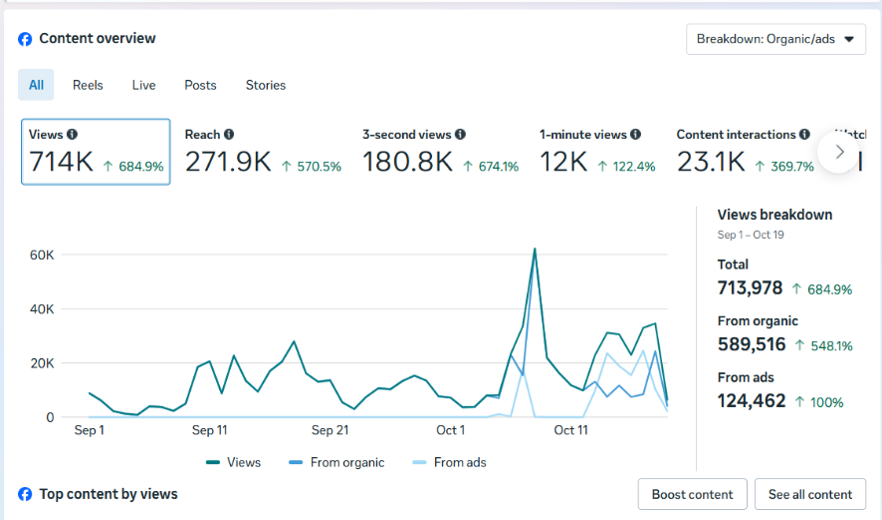Click the Oct 1 label on the x-axis
Image resolution: width=882 pixels, height=520 pixels.
pos(450,430)
